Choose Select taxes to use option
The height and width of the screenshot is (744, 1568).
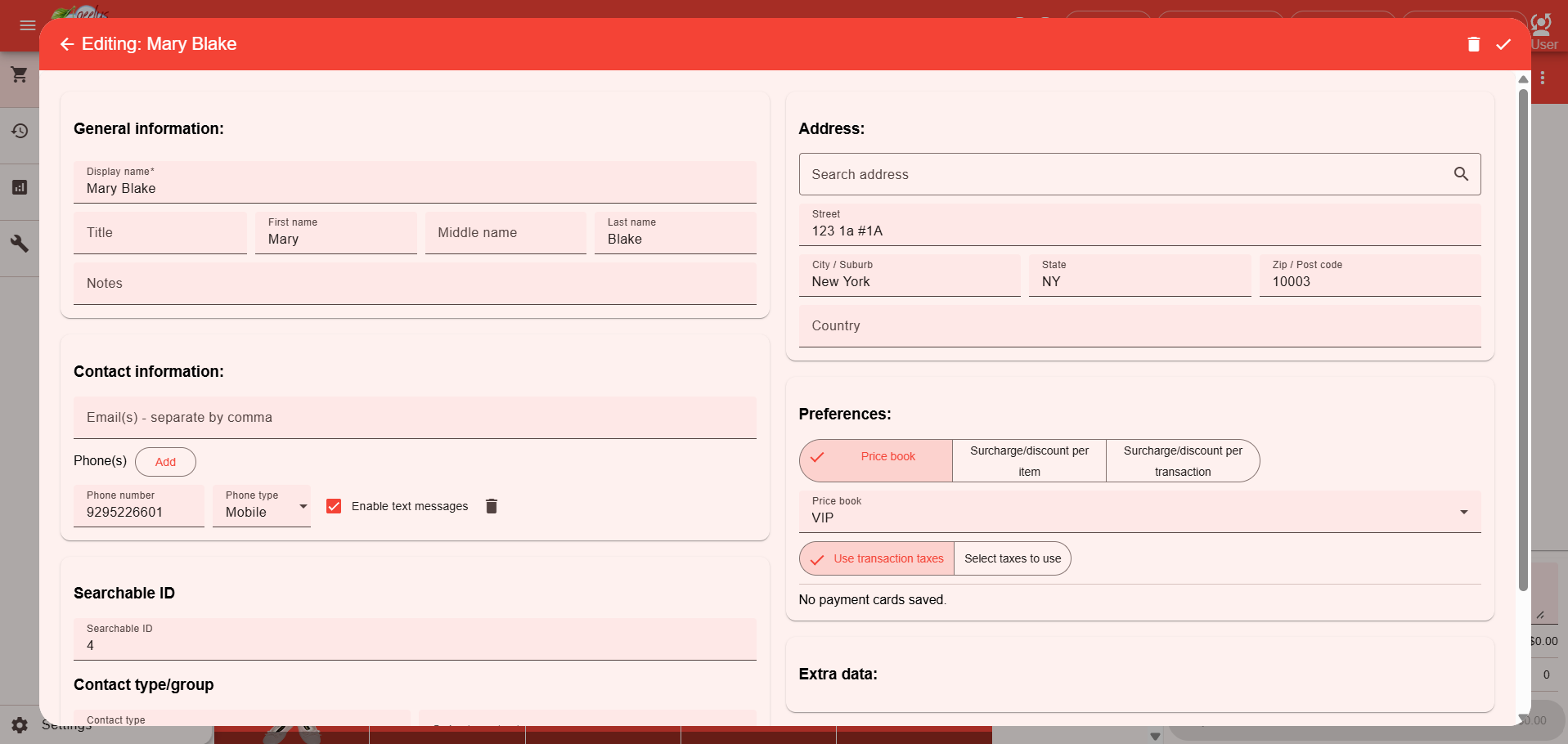click(x=1013, y=558)
